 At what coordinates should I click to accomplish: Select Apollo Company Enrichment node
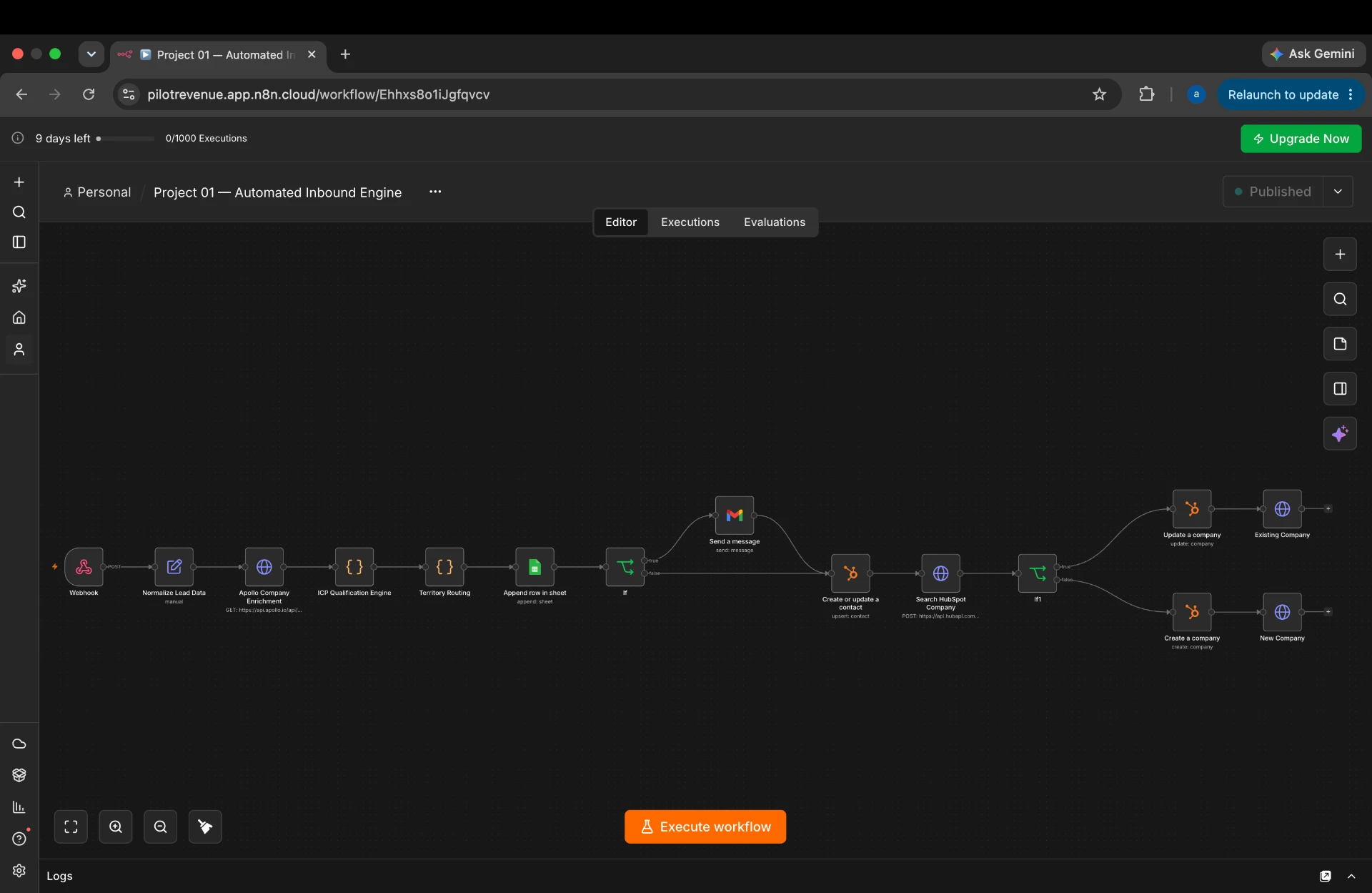[264, 567]
